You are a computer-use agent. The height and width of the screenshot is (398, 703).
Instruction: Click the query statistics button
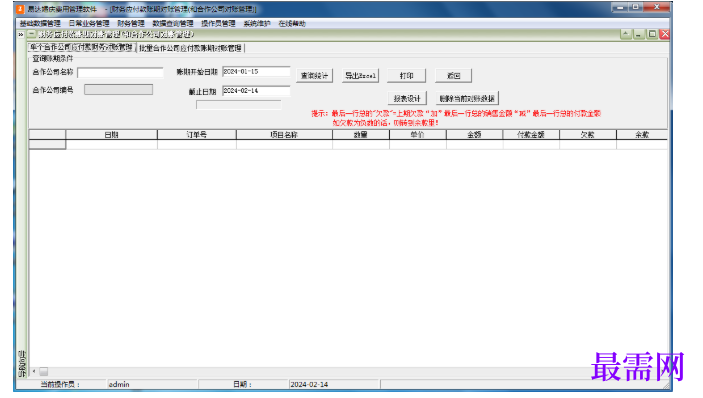(x=314, y=76)
